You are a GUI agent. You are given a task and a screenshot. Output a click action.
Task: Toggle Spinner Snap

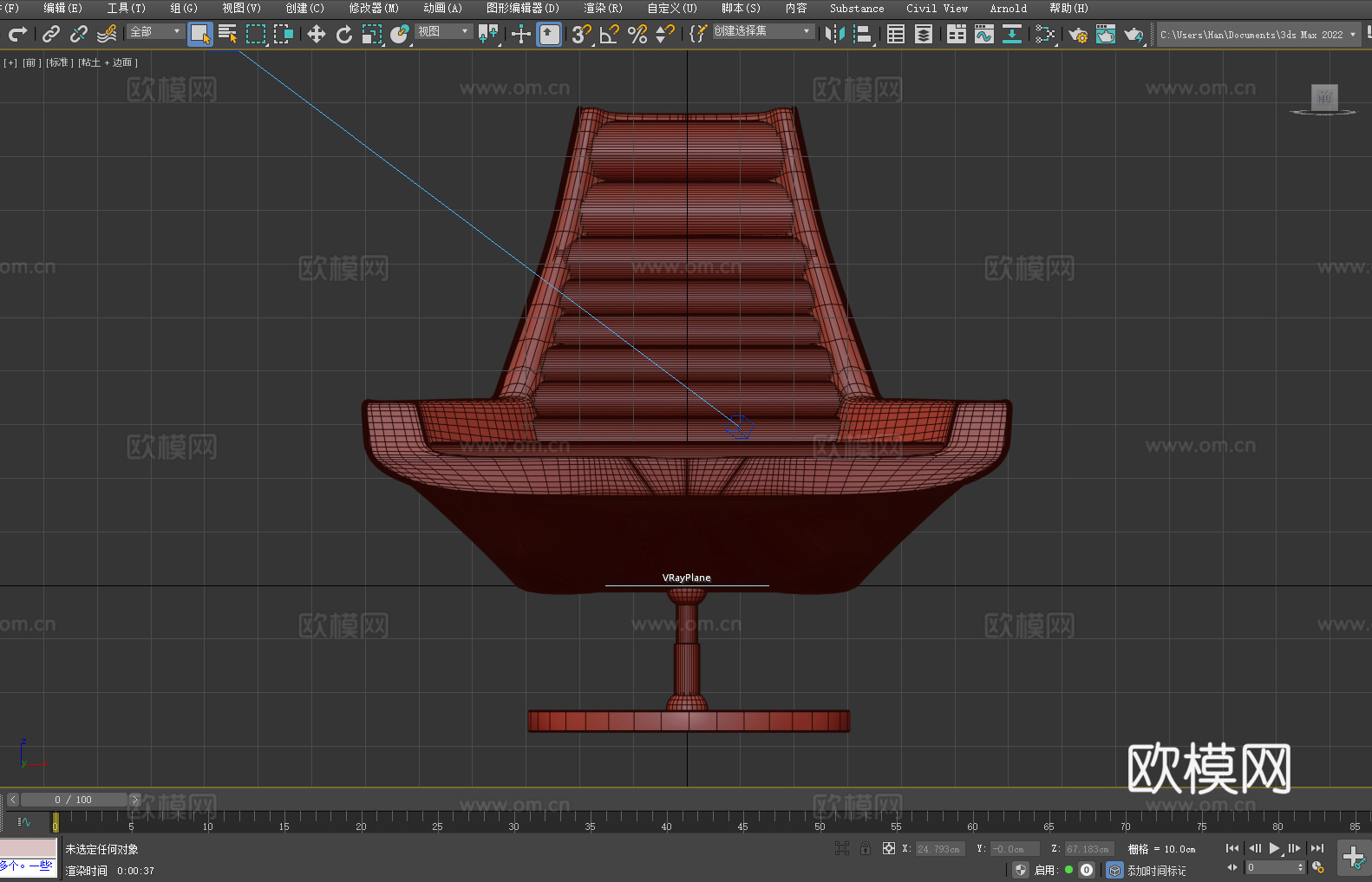coord(665,34)
